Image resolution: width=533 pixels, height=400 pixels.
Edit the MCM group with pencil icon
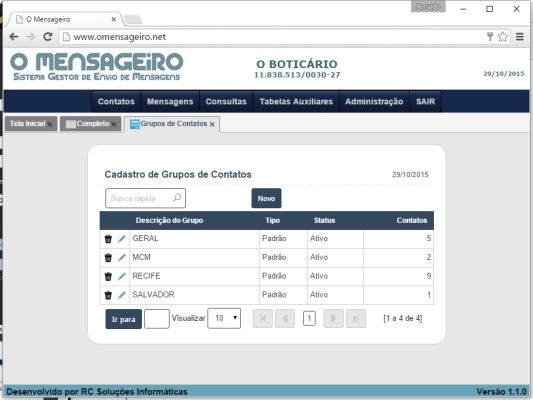pos(121,258)
